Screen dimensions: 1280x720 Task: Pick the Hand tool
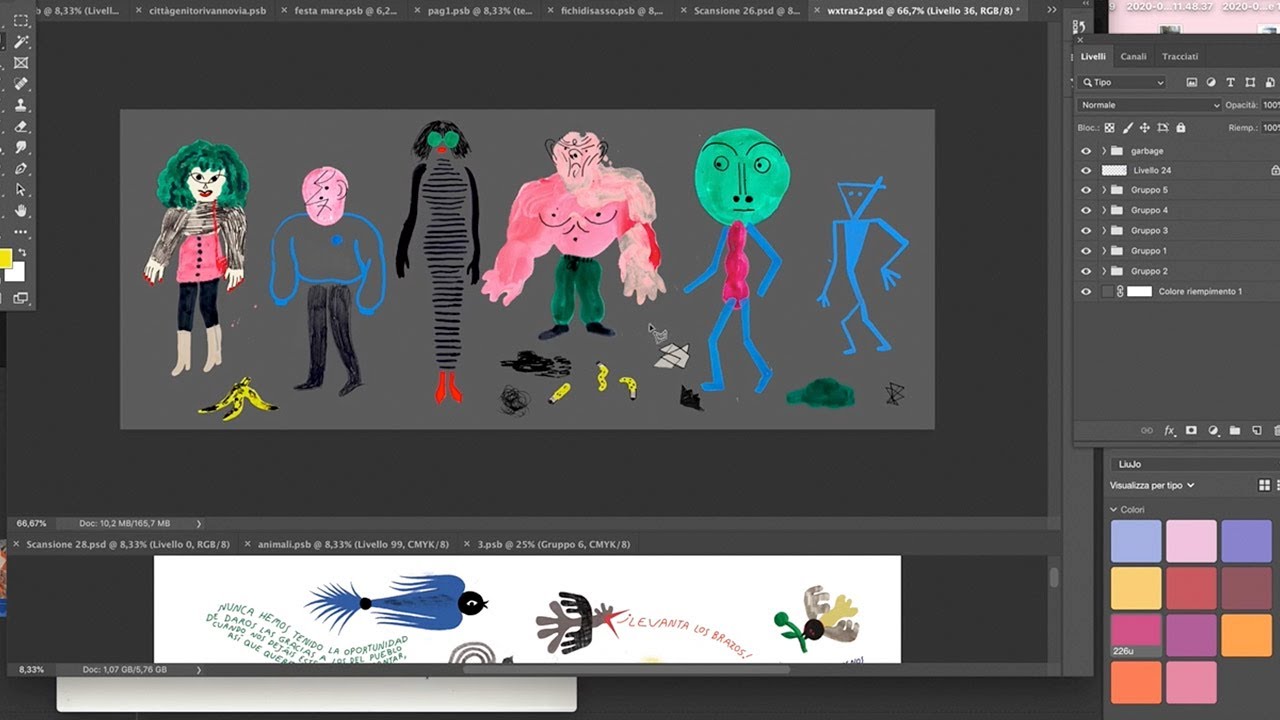(x=21, y=211)
